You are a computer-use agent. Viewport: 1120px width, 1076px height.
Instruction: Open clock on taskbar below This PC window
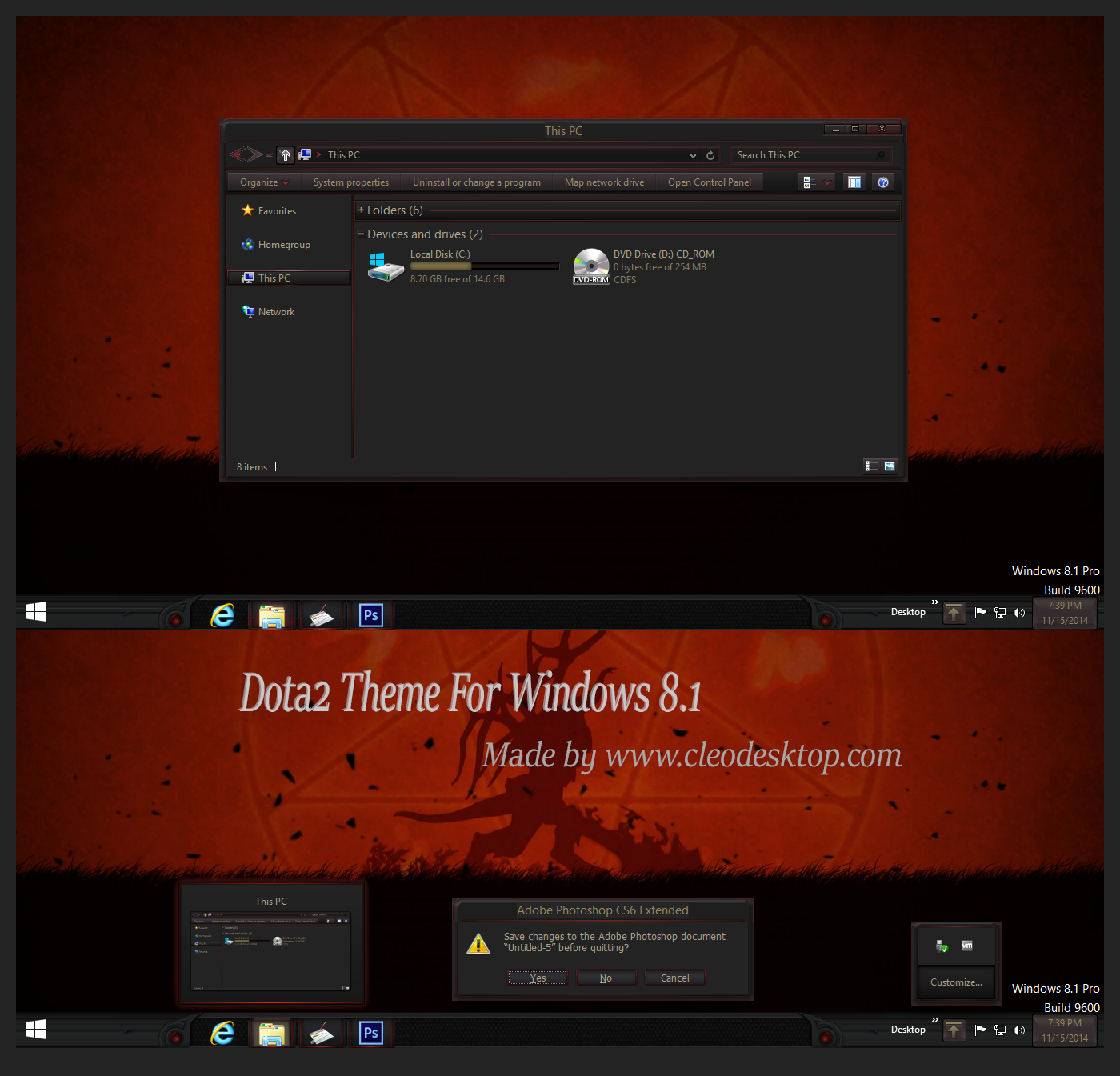1065,613
